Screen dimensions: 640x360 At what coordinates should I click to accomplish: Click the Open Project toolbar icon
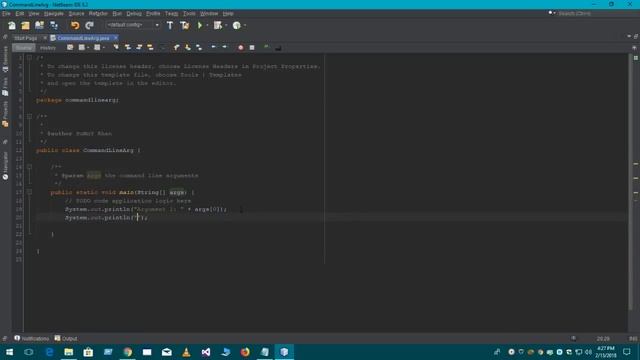pyautogui.click(x=39, y=25)
